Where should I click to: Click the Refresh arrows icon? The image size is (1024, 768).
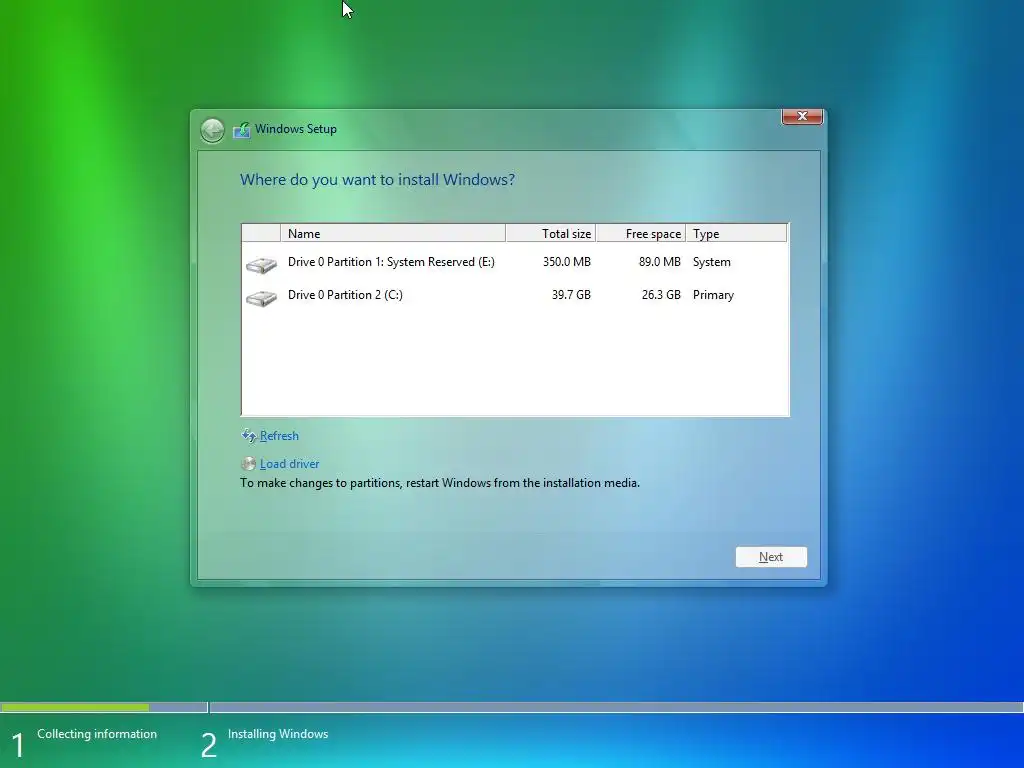tap(248, 436)
